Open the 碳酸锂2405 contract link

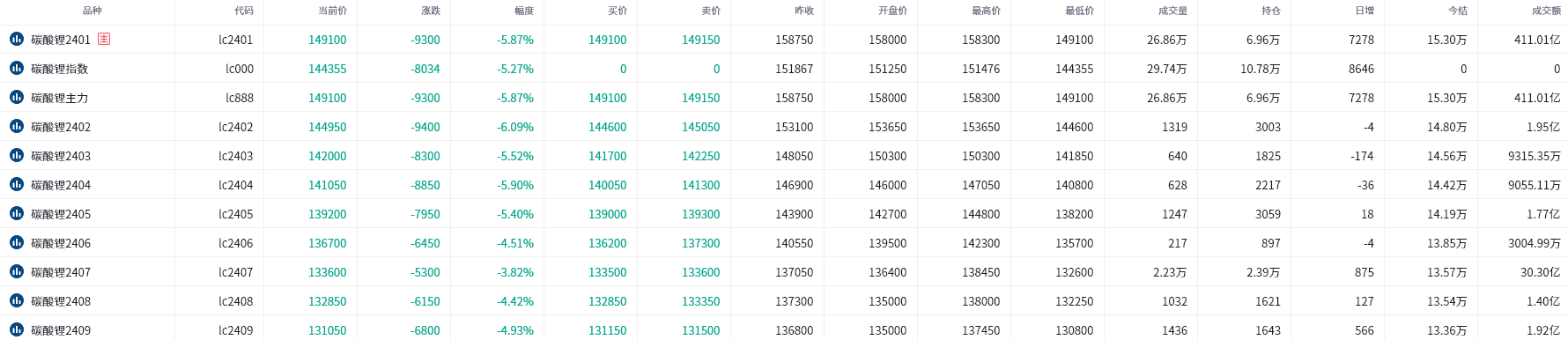pos(61,214)
